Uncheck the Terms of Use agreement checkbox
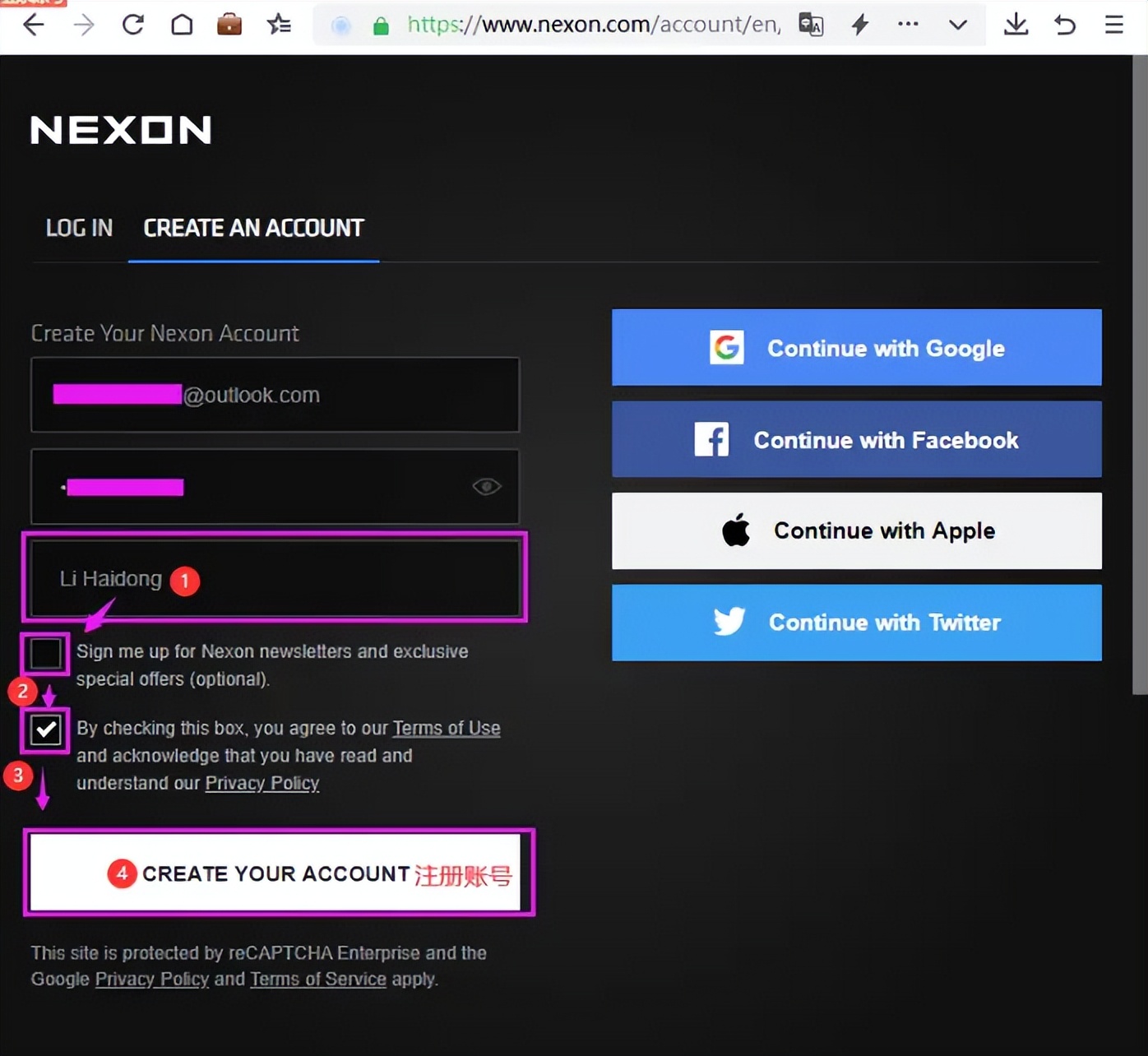This screenshot has height=1056, width=1148. (x=45, y=730)
